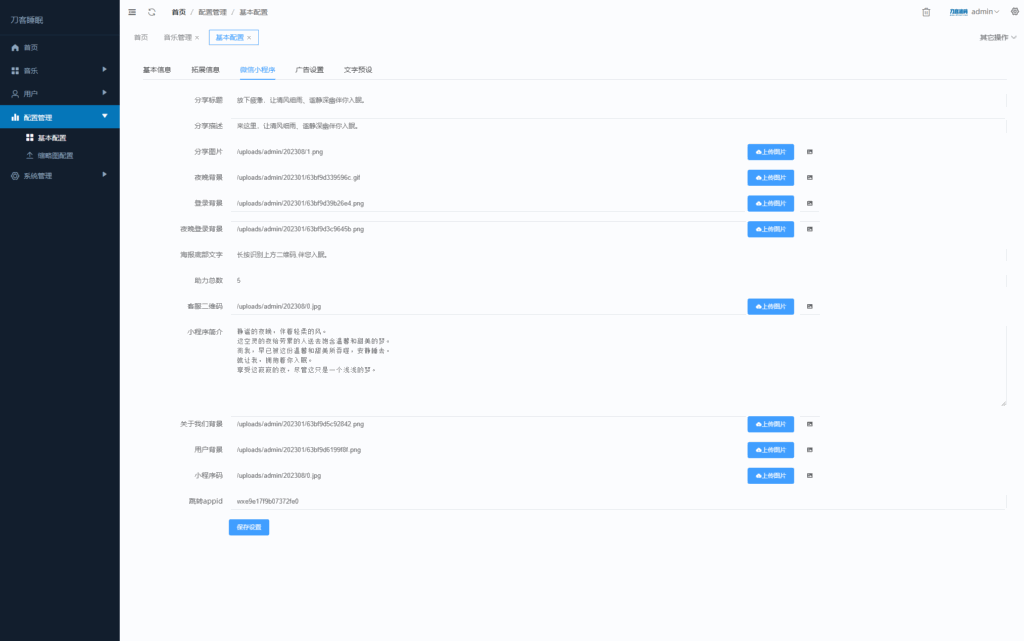
Task: Preview image icon beside 分享图片 row
Action: pos(810,152)
